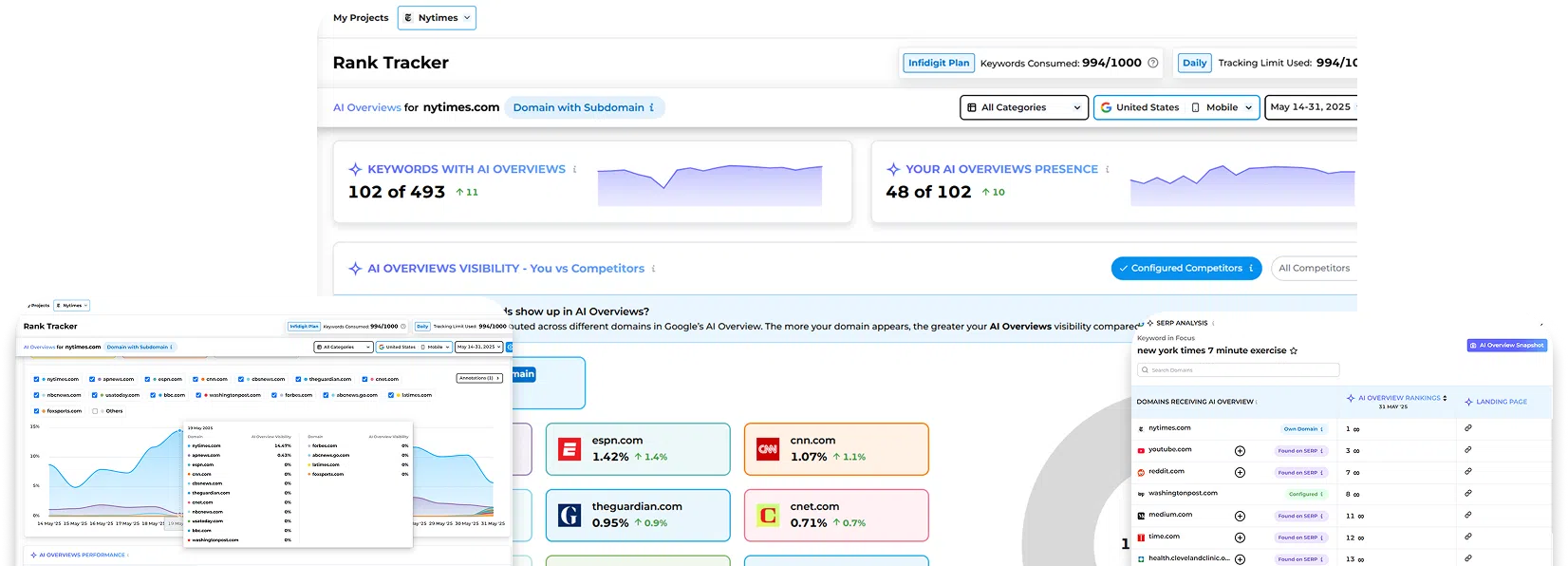Open landing page link for youtube.com row
Viewport: 1568px width, 566px height.
point(1468,450)
